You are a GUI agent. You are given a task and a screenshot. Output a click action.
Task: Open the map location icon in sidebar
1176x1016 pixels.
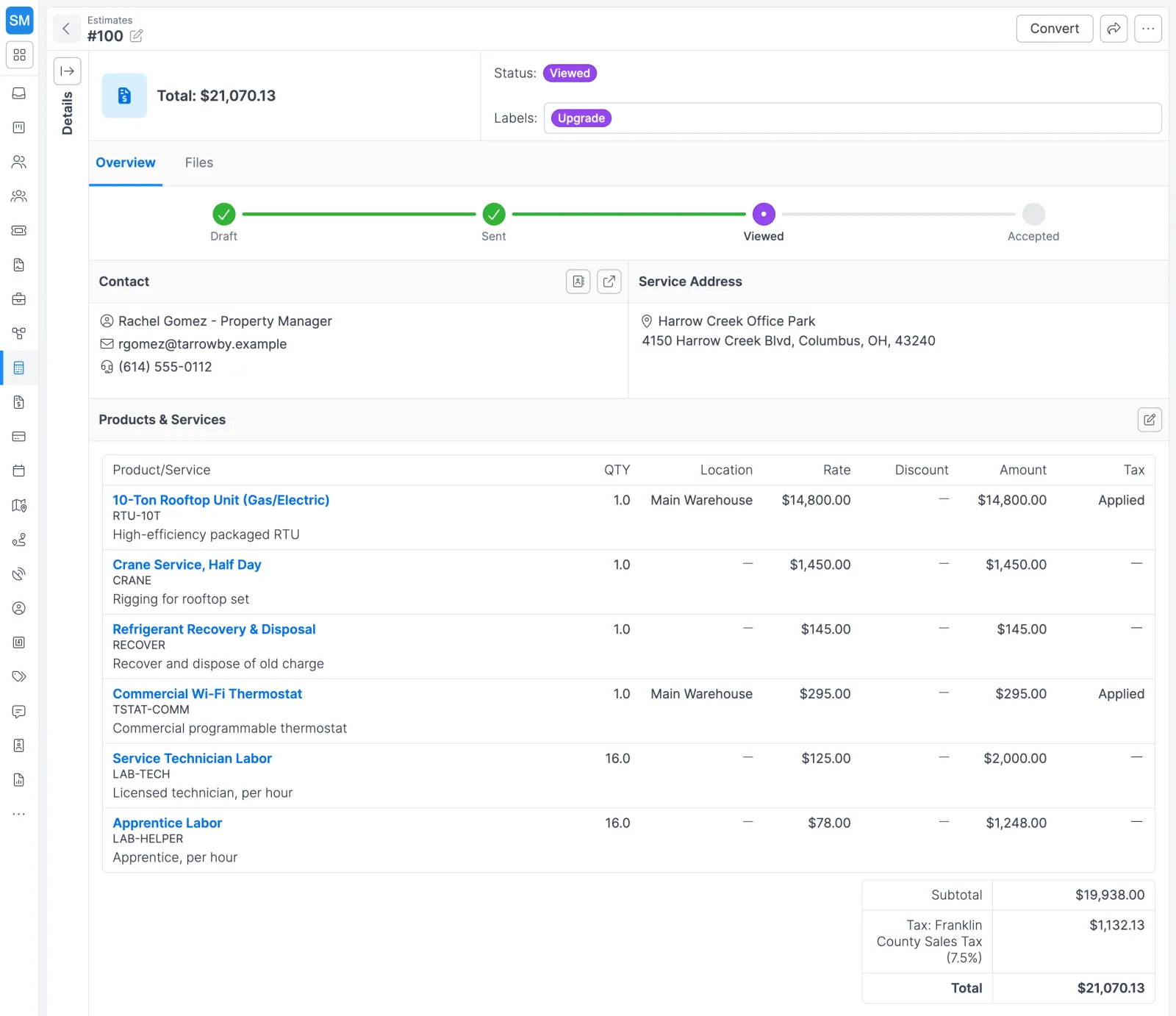click(x=19, y=505)
